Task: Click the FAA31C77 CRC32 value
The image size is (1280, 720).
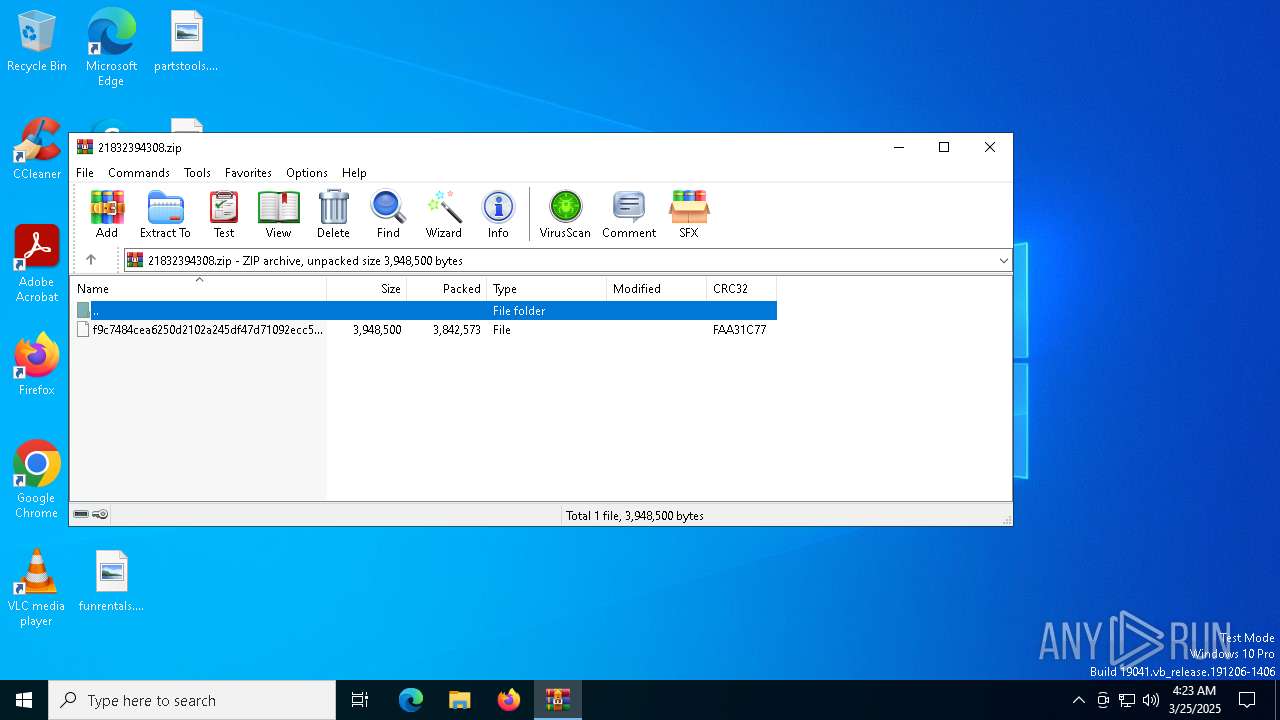Action: [x=740, y=330]
